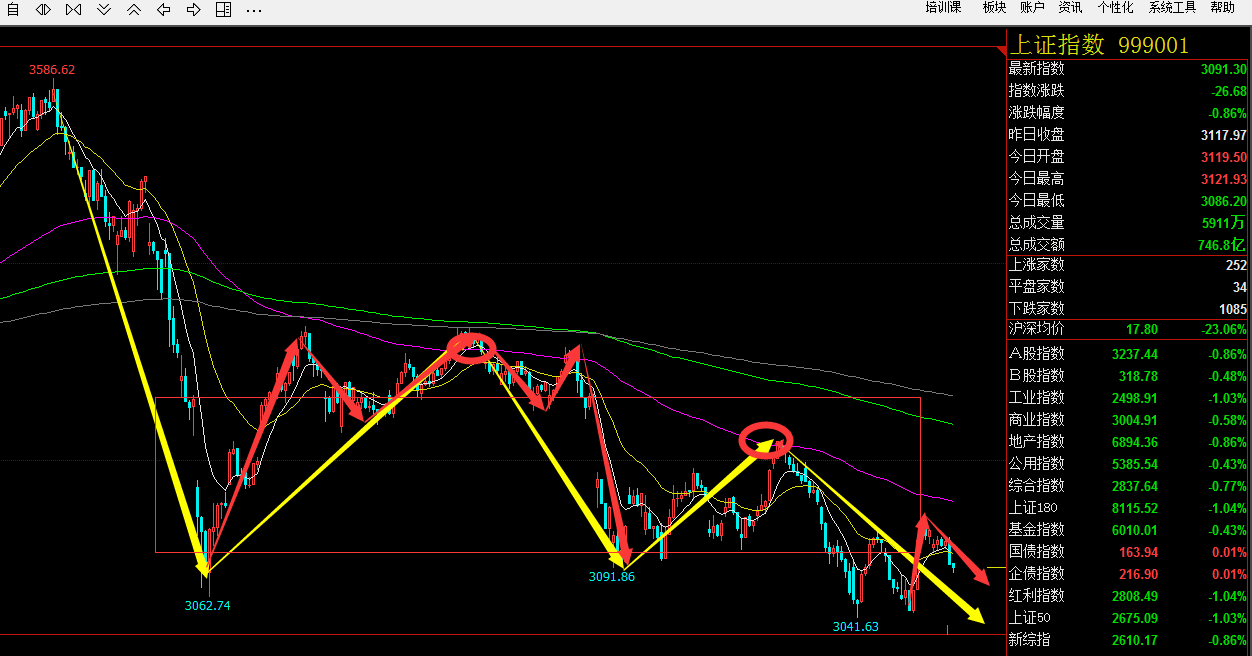Screen dimensions: 1252x656
Task: Select the 上证180 row
Action: (1128, 508)
